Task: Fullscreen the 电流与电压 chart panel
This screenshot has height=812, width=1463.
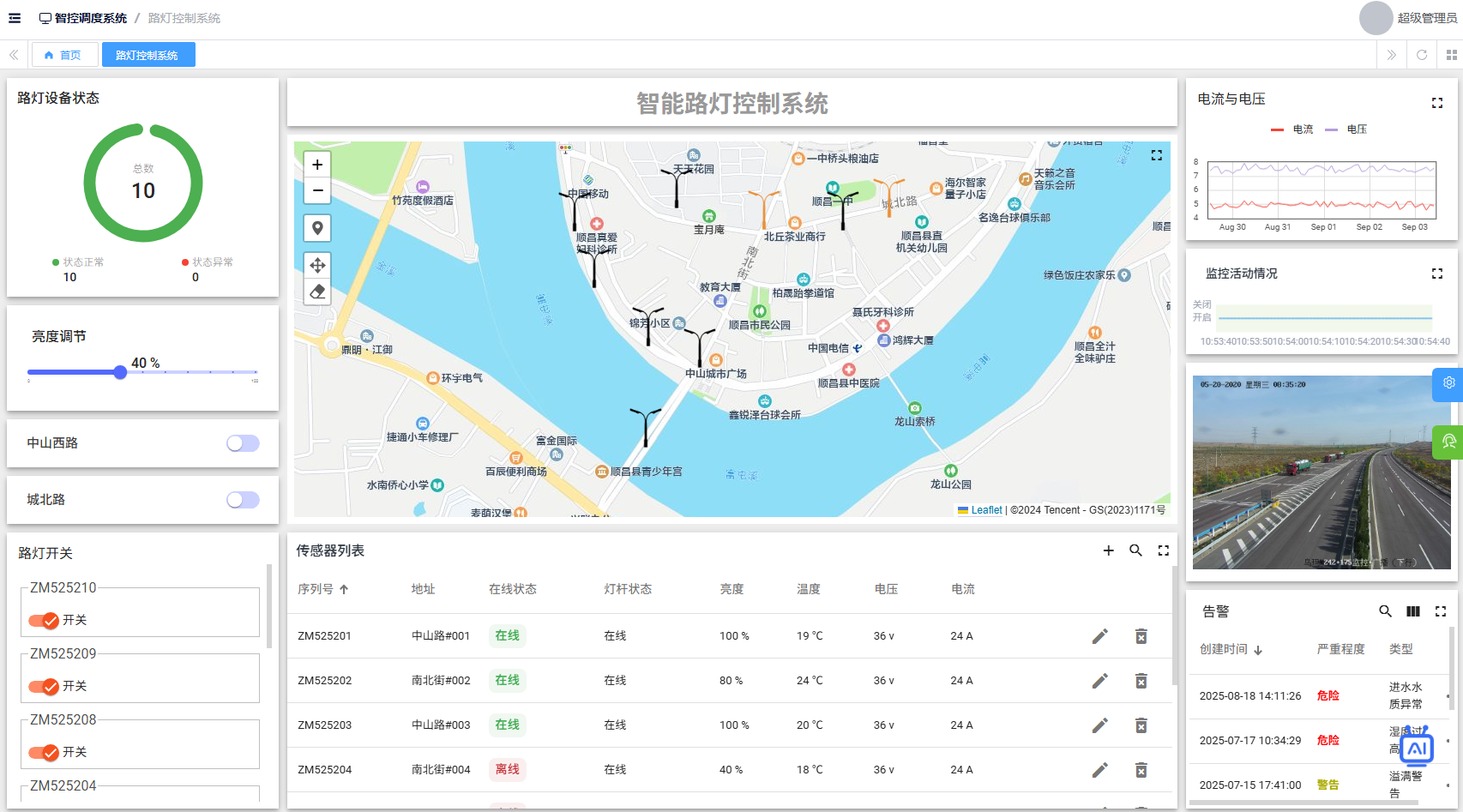Action: (1437, 103)
